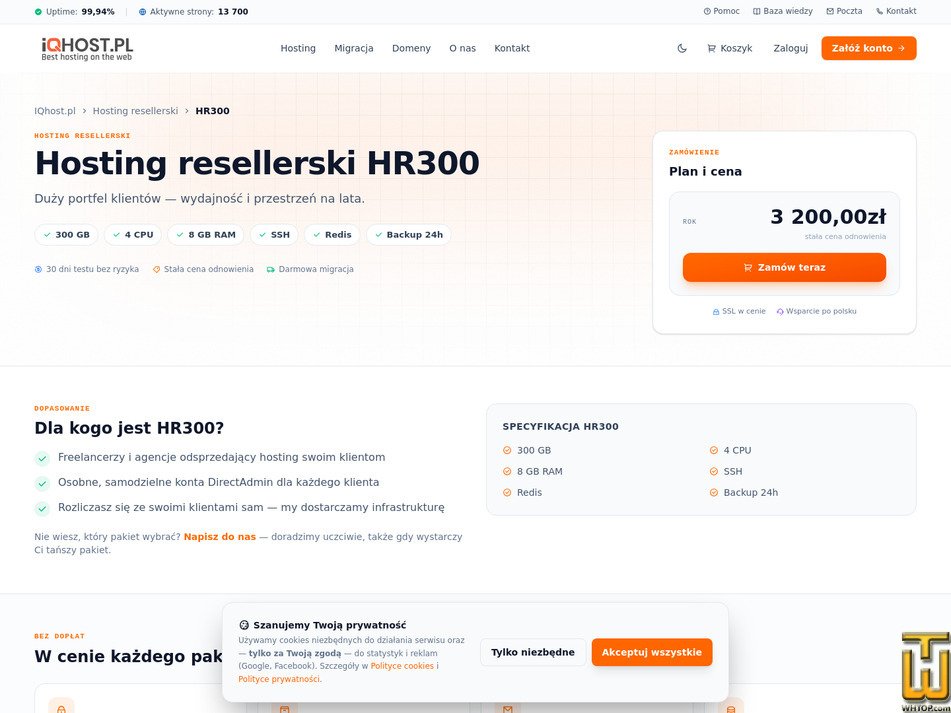Click Tylko niezbędne cookie button

coord(533,652)
